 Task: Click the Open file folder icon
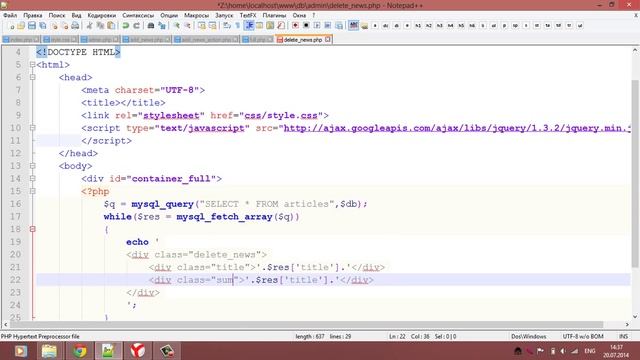21,26
